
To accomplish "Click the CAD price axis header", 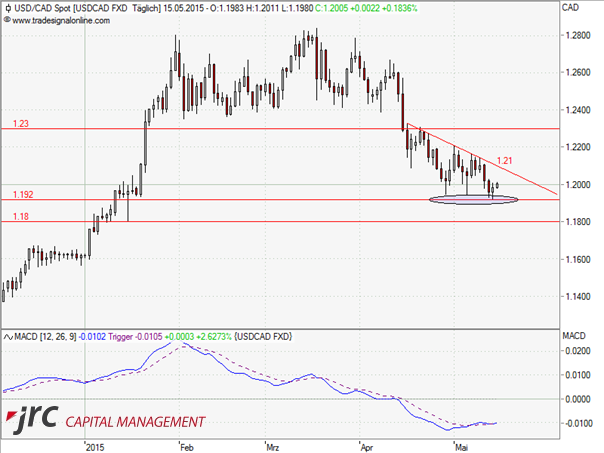I will tap(571, 8).
